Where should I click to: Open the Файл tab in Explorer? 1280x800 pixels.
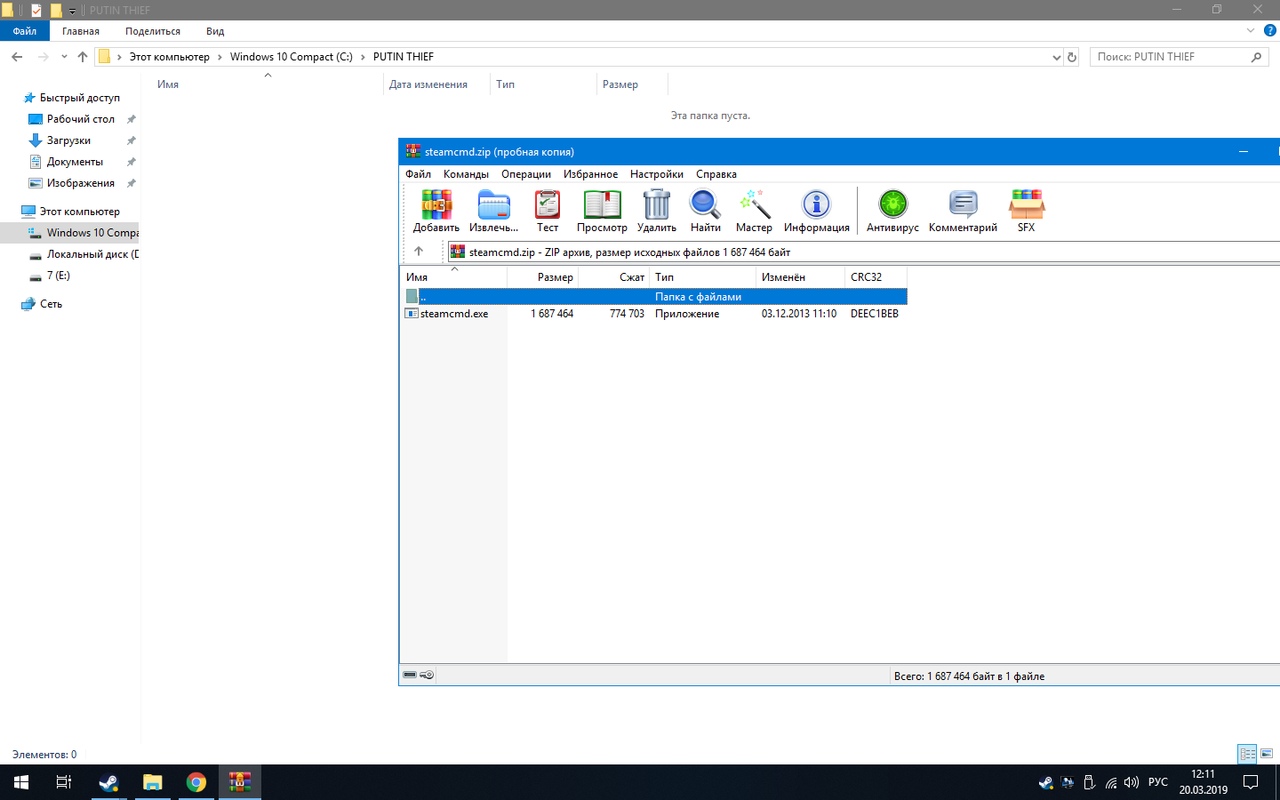[x=24, y=31]
